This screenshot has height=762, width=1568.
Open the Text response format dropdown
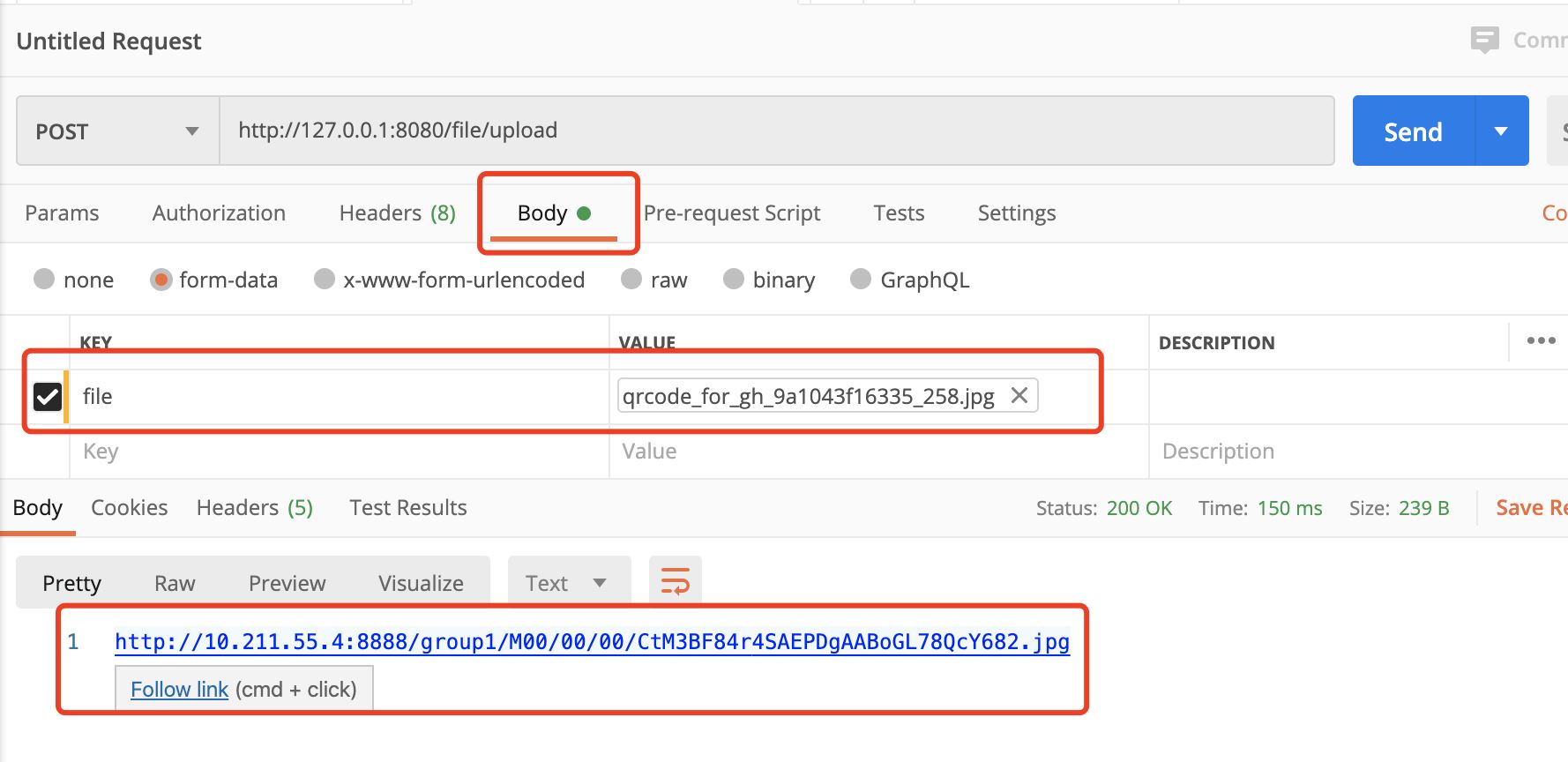567,583
